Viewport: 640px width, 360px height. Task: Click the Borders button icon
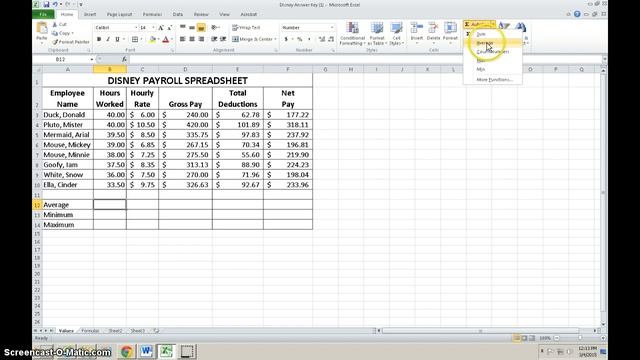pyautogui.click(x=135, y=39)
